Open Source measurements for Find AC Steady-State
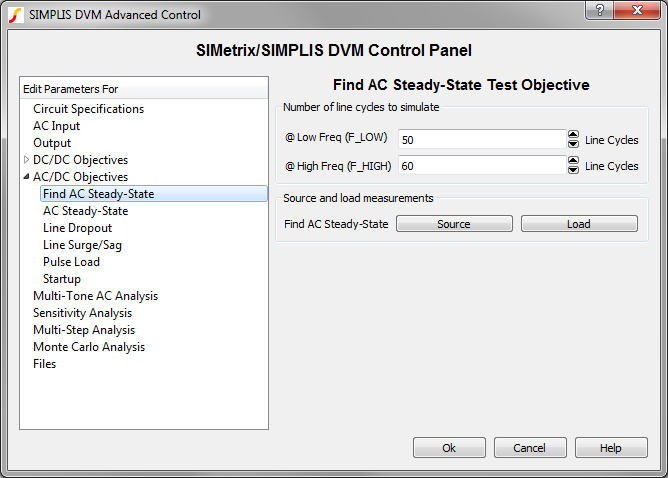 pyautogui.click(x=454, y=224)
